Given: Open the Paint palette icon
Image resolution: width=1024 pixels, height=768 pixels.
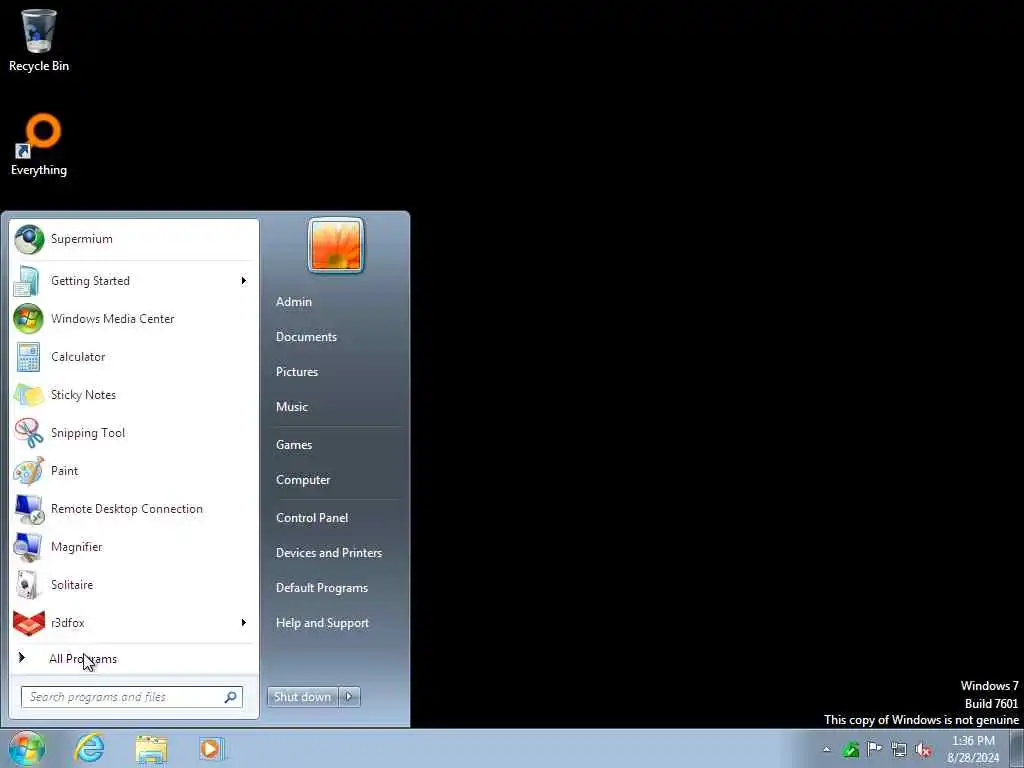Looking at the screenshot, I should [x=28, y=471].
